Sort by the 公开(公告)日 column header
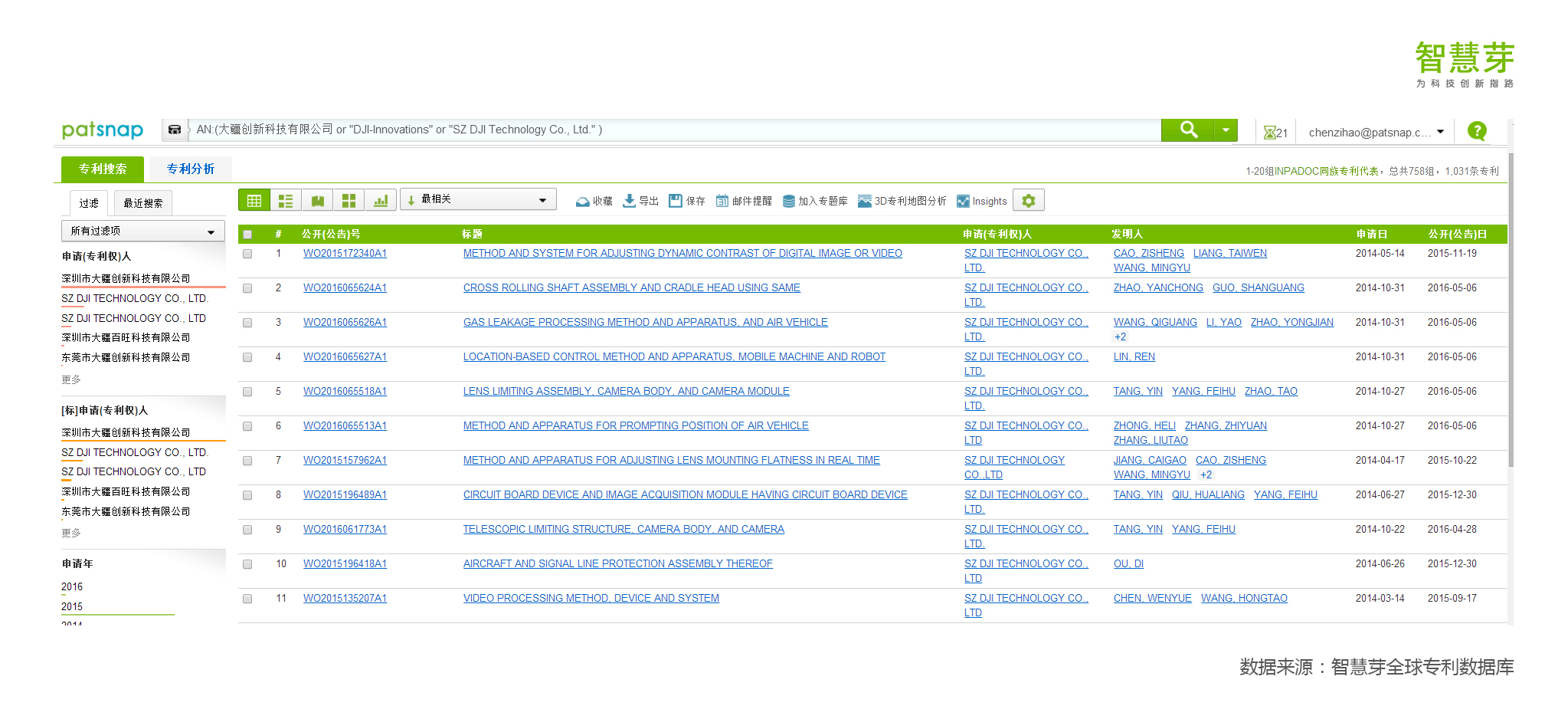The width and height of the screenshot is (1568, 719). [x=1457, y=234]
